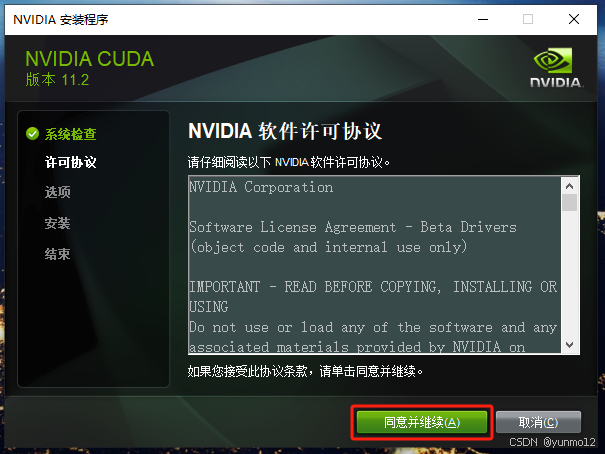Select the 系统检查 step in sidebar
Image resolution: width=605 pixels, height=454 pixels.
click(71, 134)
